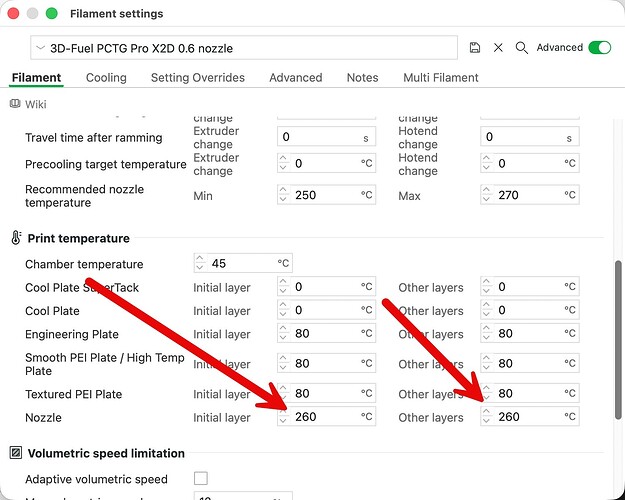Screen dimensions: 625x500
Task: Open the Notes tab
Action: [362, 77]
